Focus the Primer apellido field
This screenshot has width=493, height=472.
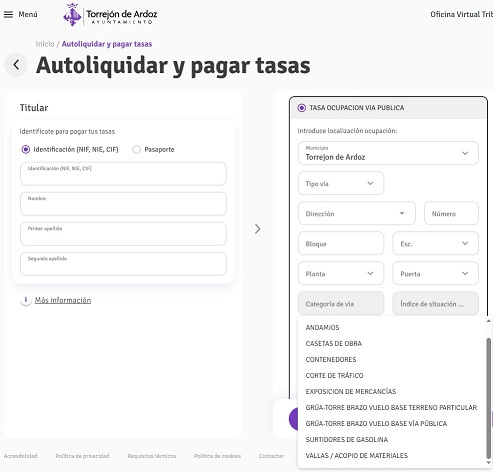pyautogui.click(x=123, y=234)
